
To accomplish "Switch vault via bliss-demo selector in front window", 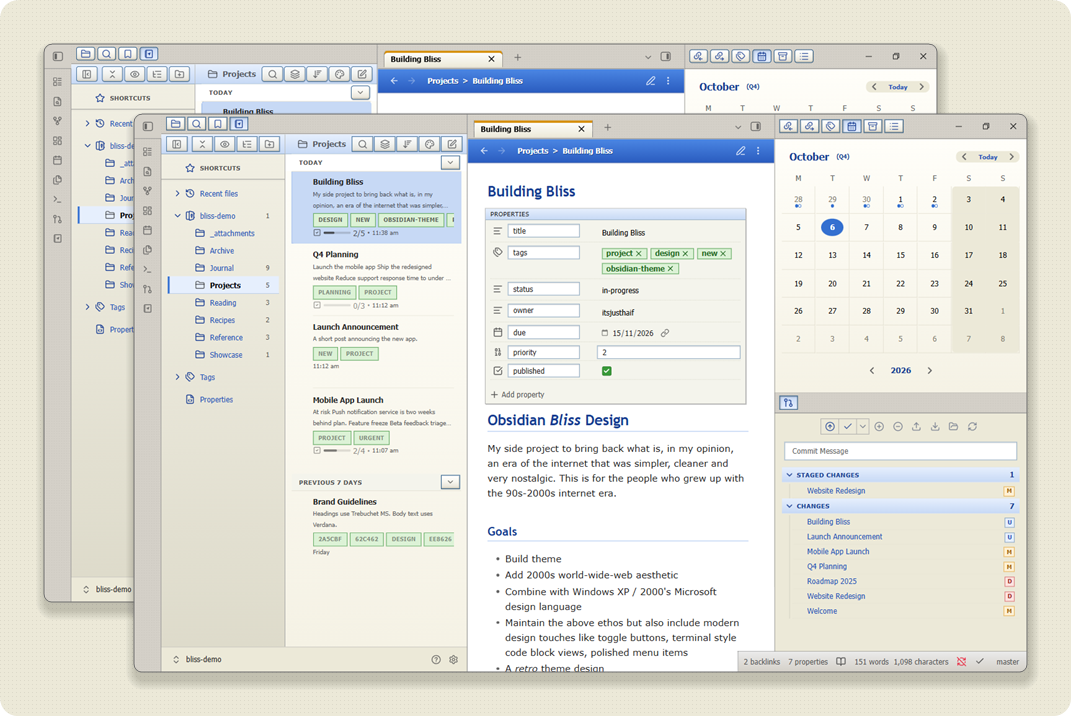I will pos(197,660).
